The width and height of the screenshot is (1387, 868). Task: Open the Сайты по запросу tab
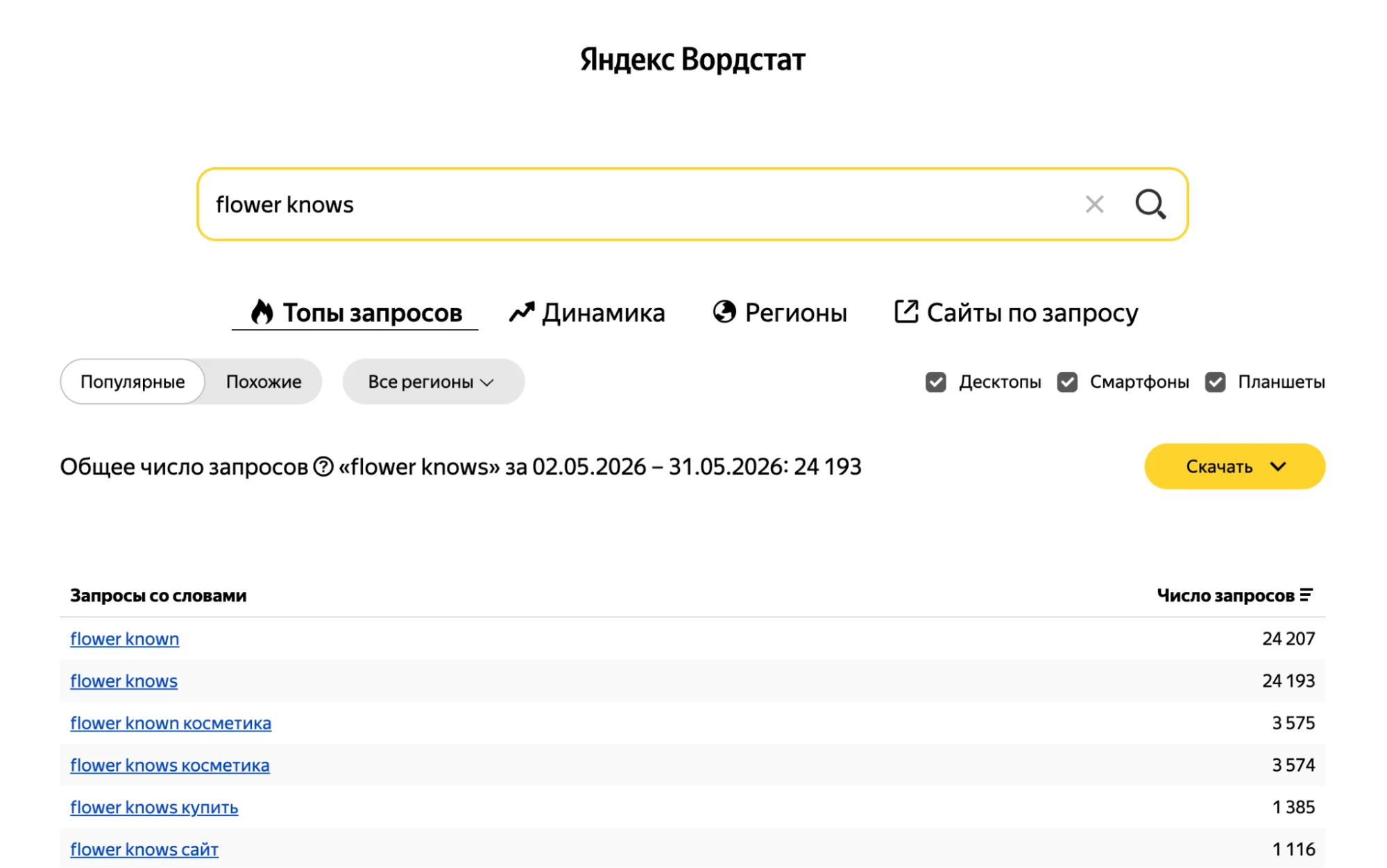click(1016, 313)
